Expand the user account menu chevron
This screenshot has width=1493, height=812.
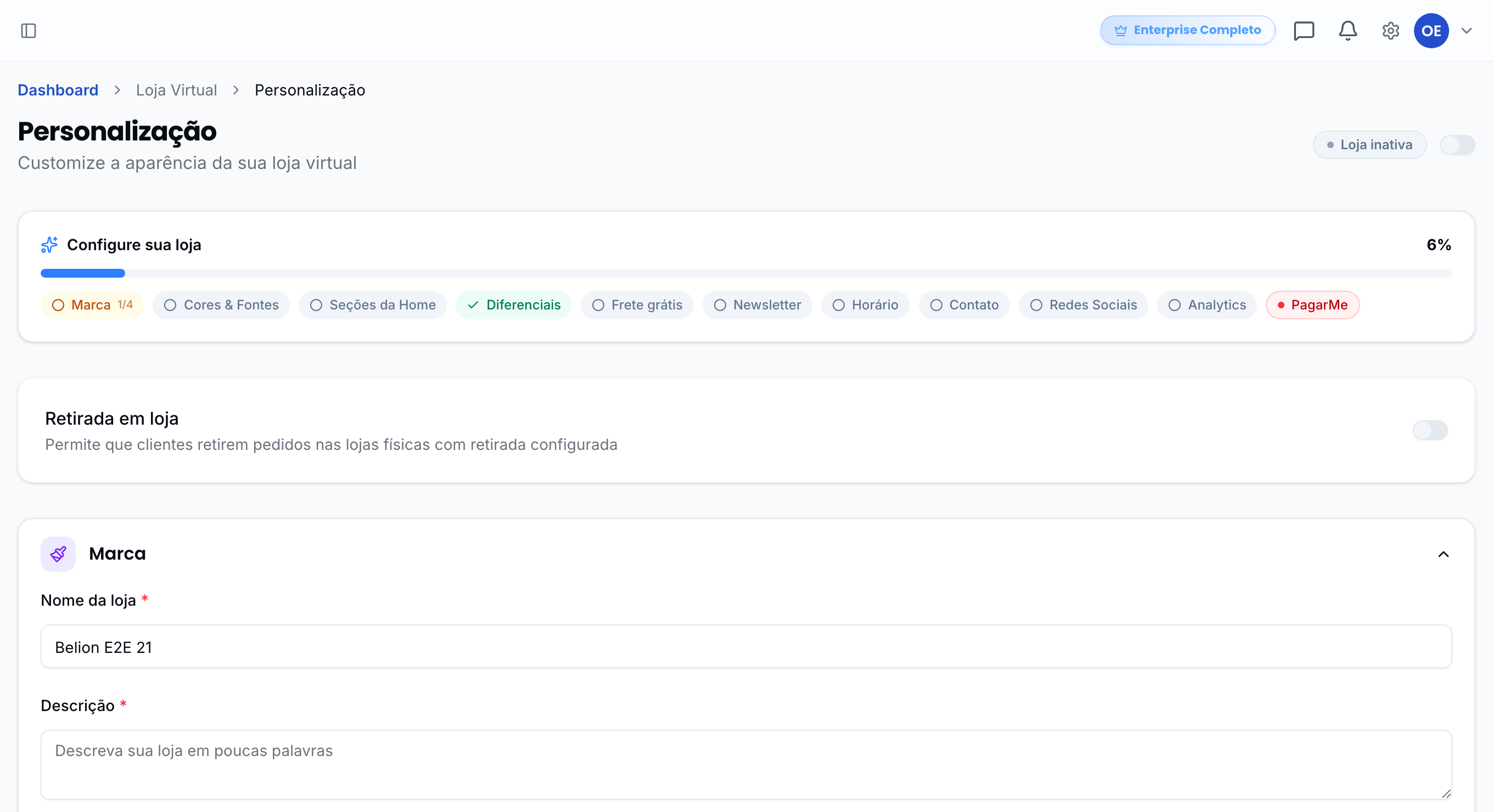coord(1466,31)
